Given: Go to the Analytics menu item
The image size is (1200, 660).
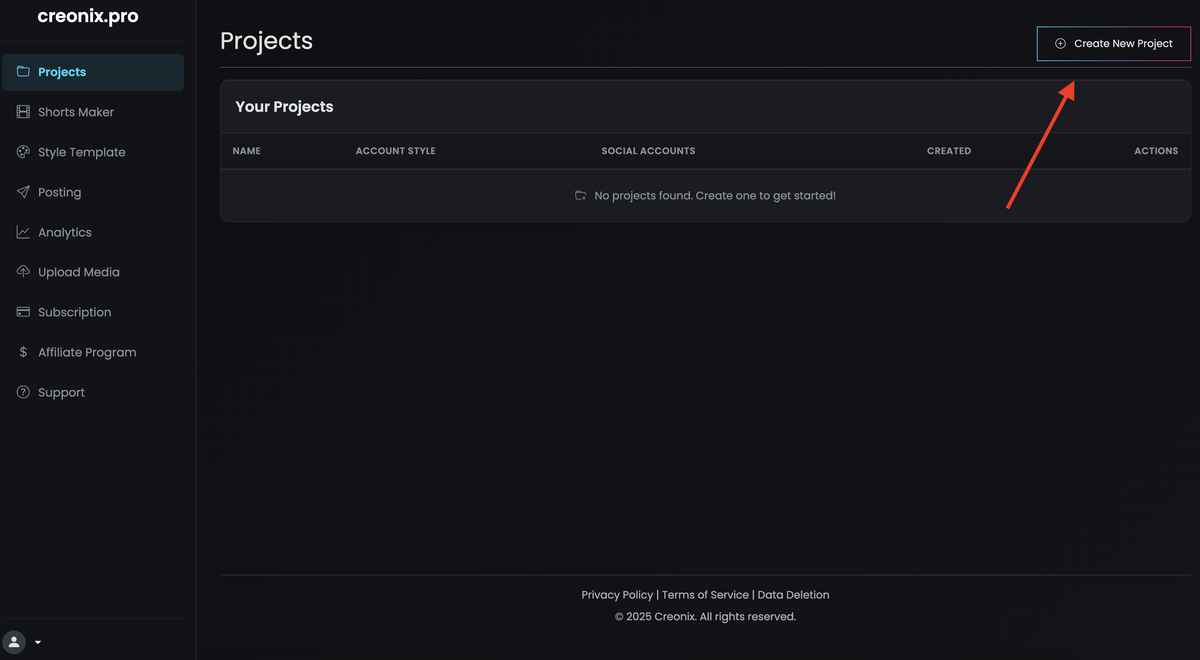Looking at the screenshot, I should (65, 232).
